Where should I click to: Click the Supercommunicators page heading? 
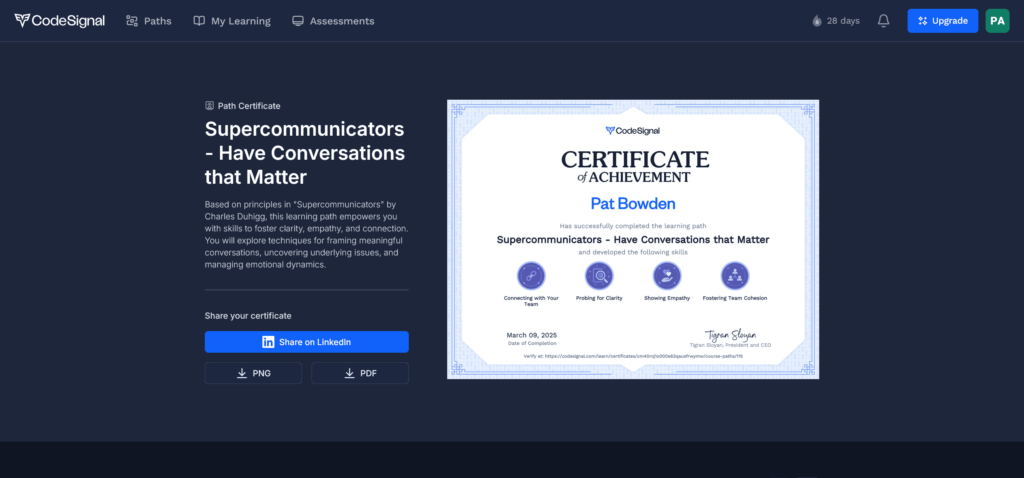click(x=305, y=153)
